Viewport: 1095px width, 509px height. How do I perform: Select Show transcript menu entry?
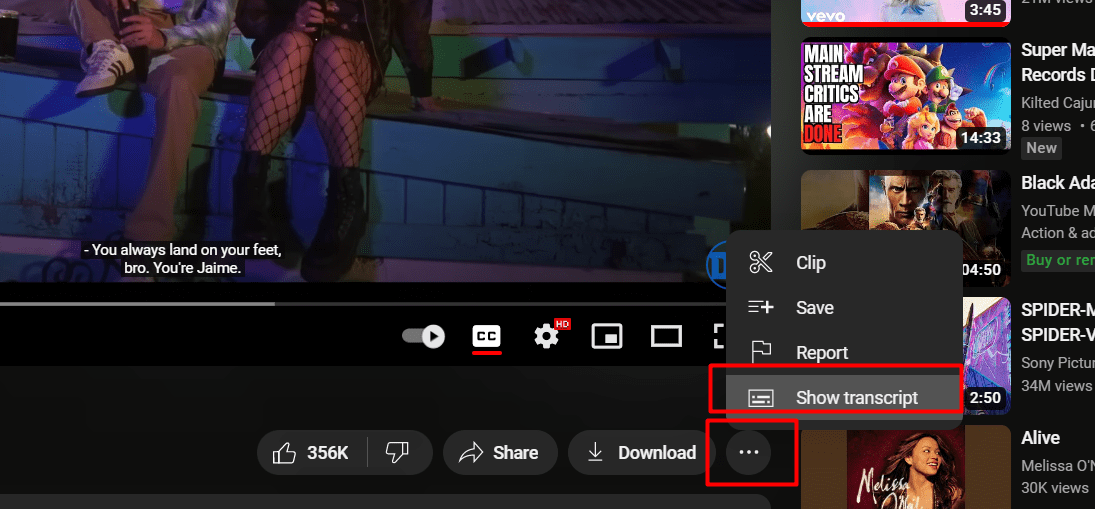click(x=844, y=397)
